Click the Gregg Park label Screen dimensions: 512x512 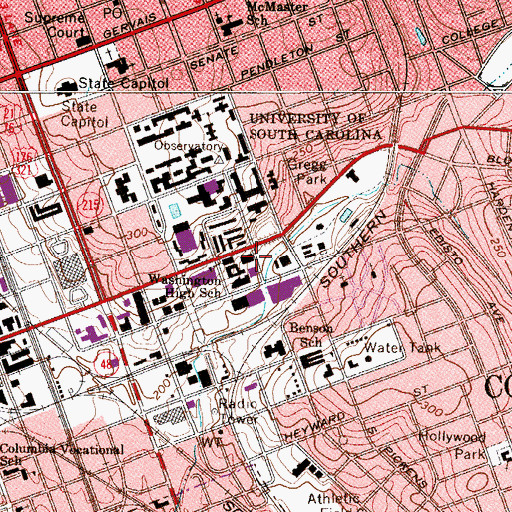point(308,172)
